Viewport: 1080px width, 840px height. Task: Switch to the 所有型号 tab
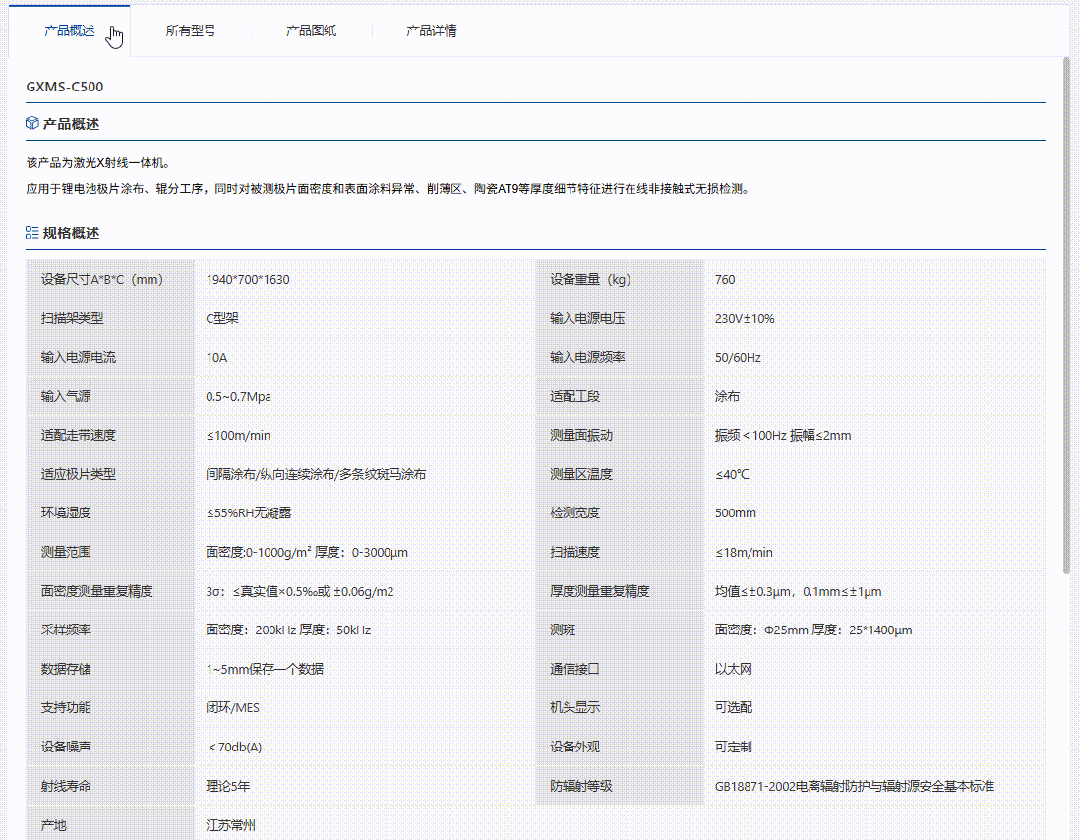(x=190, y=30)
